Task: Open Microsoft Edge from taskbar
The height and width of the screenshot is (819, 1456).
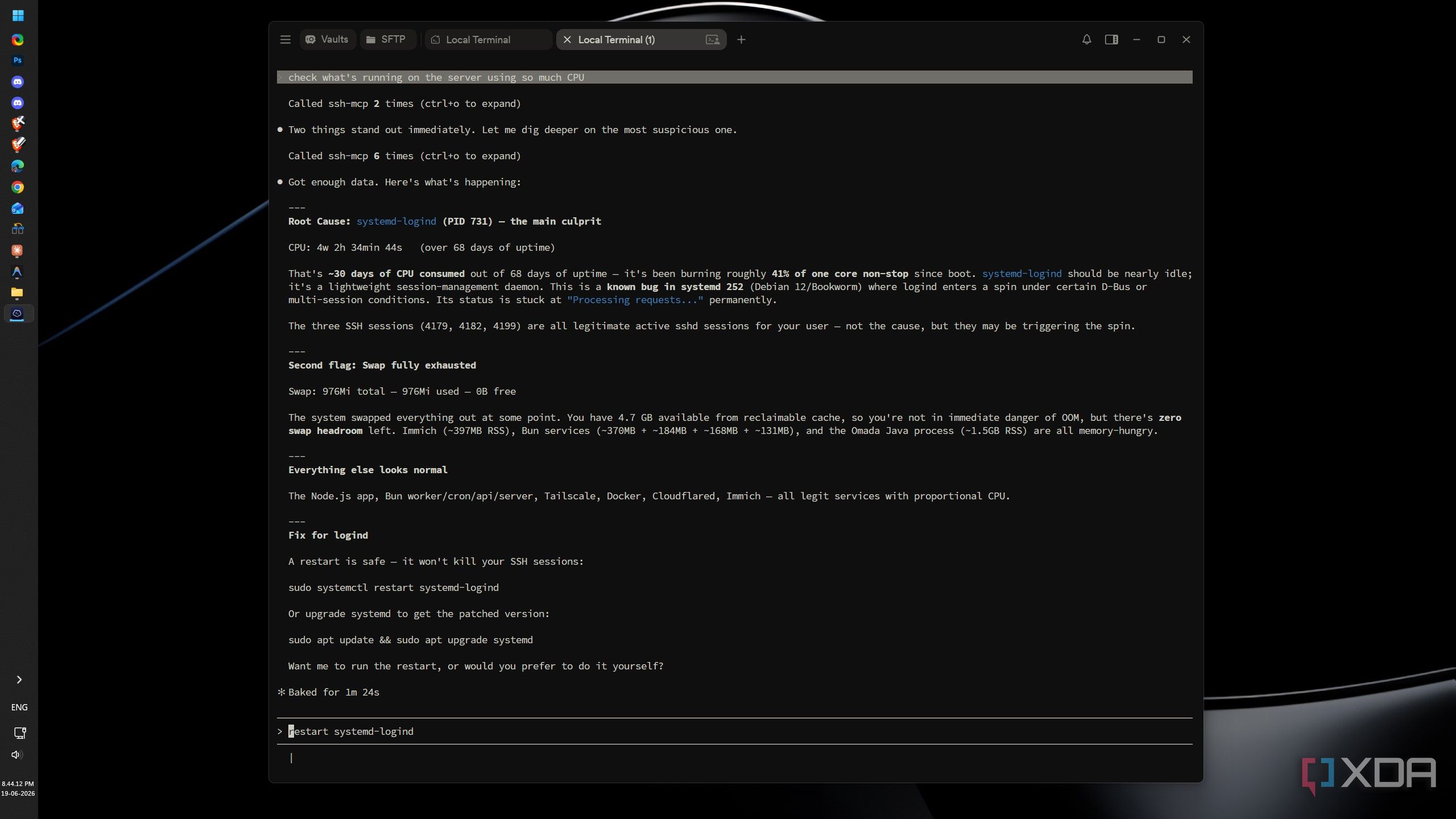Action: [x=18, y=166]
